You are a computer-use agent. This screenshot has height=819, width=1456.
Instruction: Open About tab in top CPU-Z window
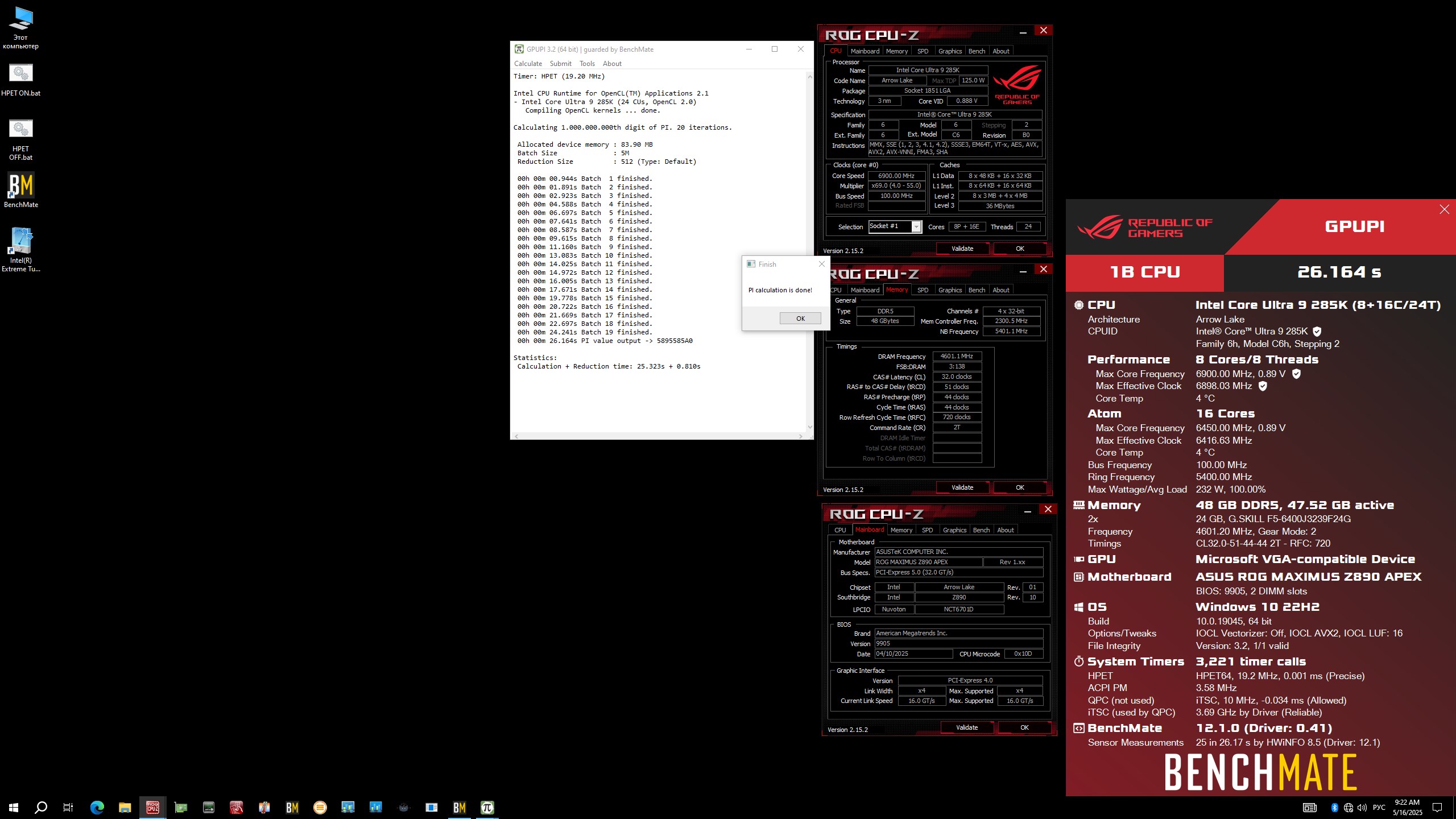1001,51
